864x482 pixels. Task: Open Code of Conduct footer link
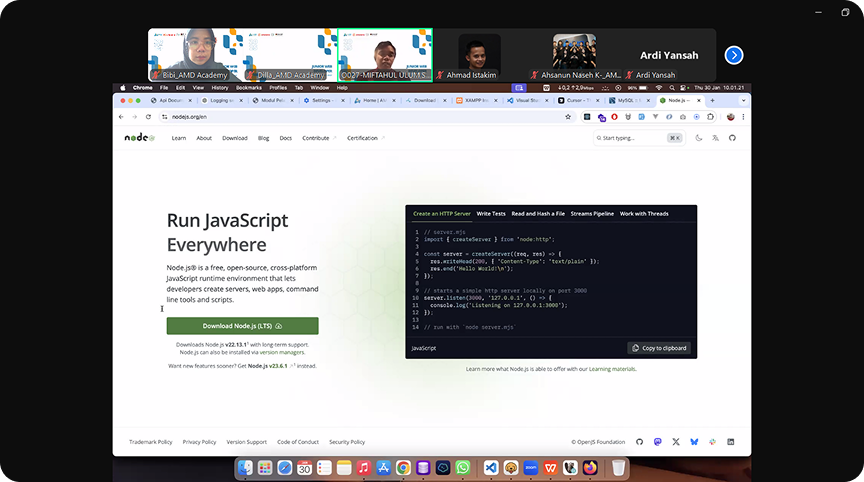(298, 442)
